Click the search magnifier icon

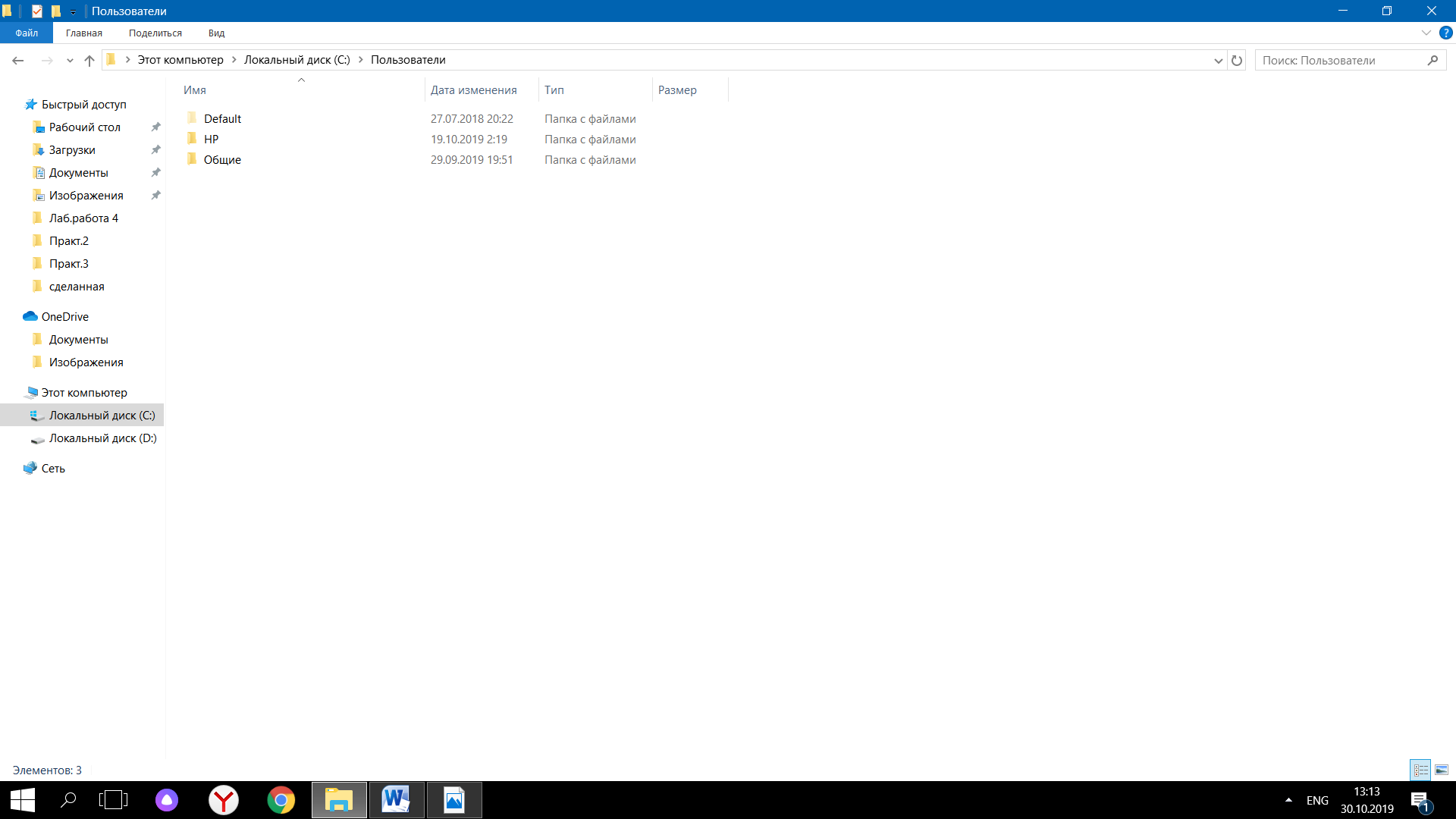(x=1432, y=60)
